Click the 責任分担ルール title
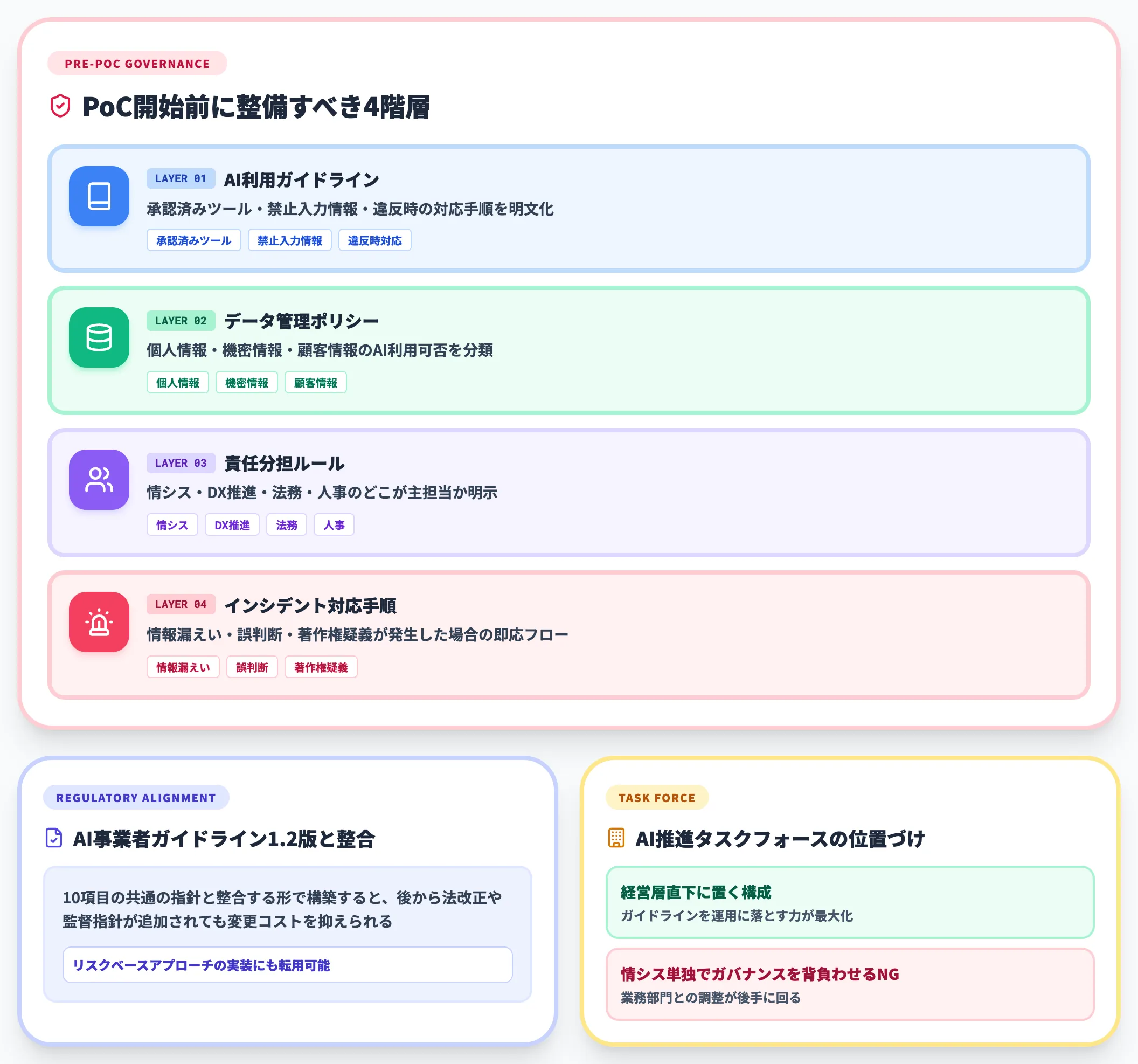This screenshot has height=1064, width=1138. tap(284, 464)
